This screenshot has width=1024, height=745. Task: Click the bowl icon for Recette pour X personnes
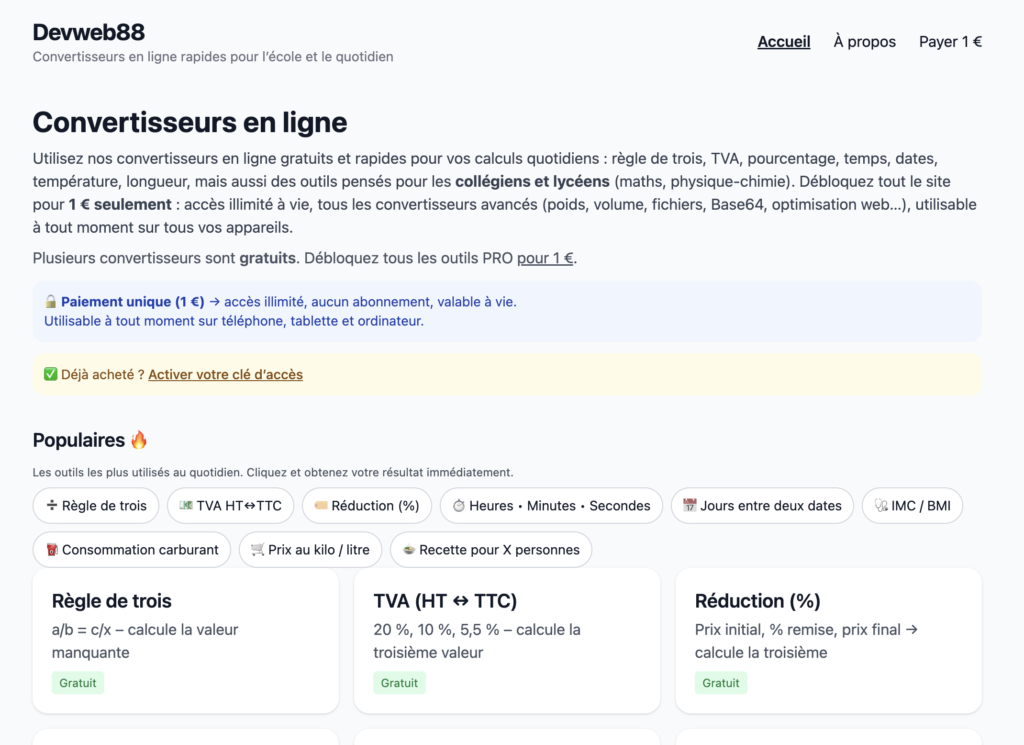pos(408,550)
